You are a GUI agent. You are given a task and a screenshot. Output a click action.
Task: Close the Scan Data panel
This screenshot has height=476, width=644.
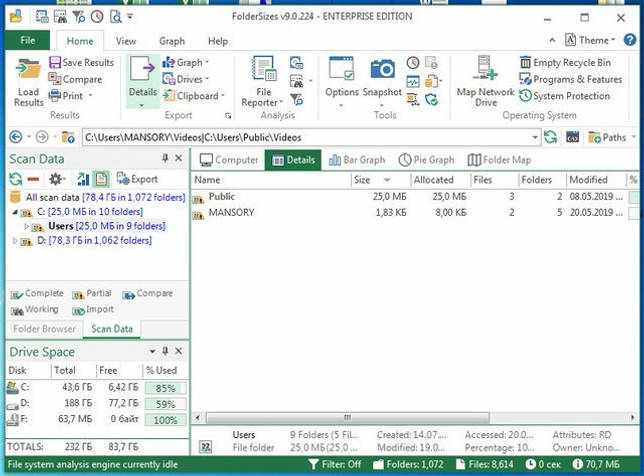(179, 158)
